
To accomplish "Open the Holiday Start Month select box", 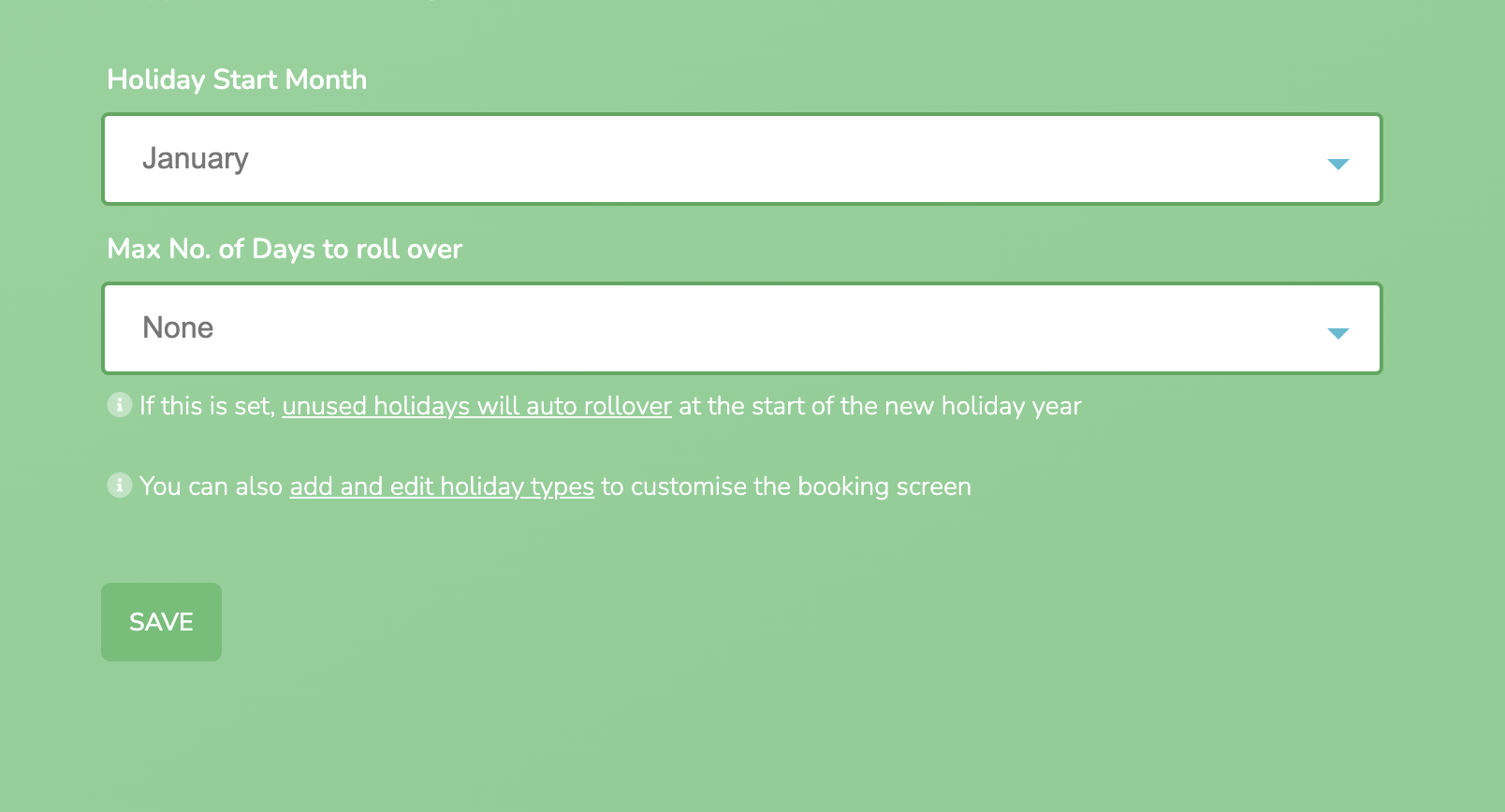I will (741, 159).
